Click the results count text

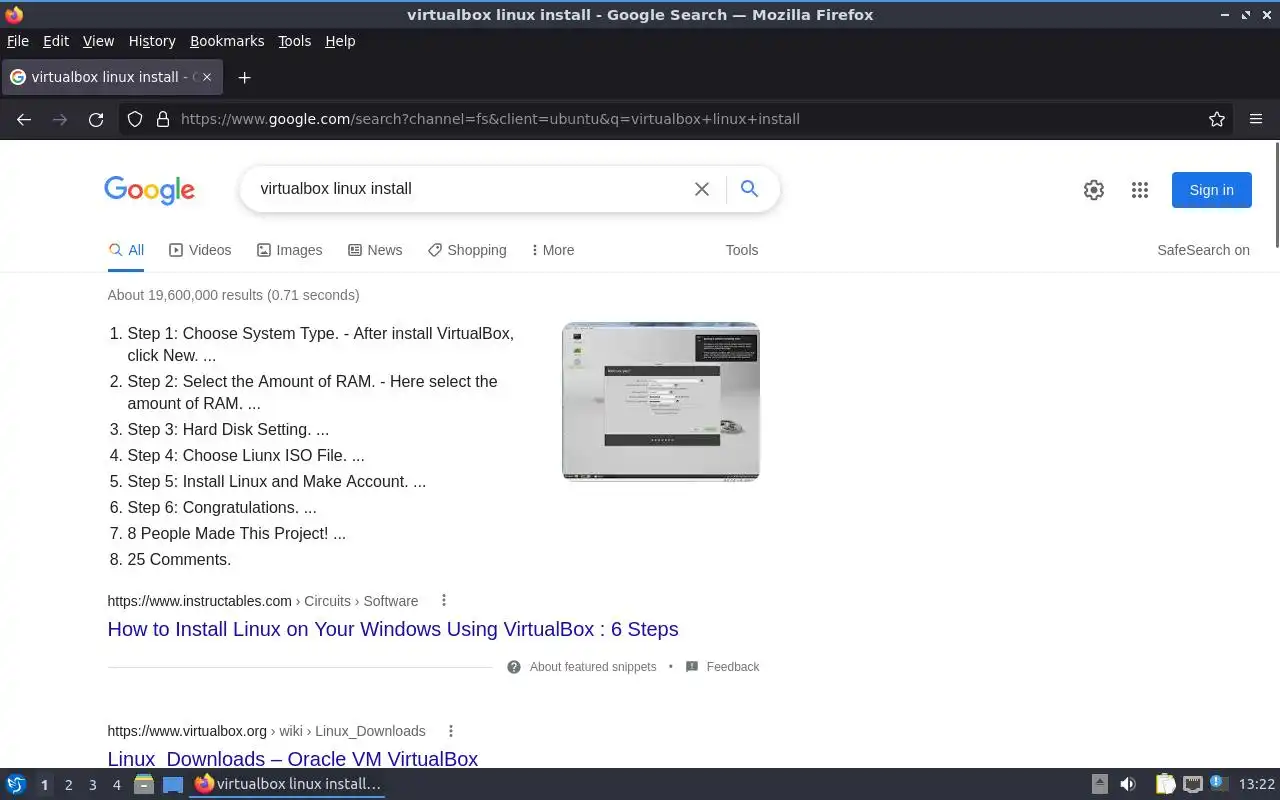(x=233, y=295)
